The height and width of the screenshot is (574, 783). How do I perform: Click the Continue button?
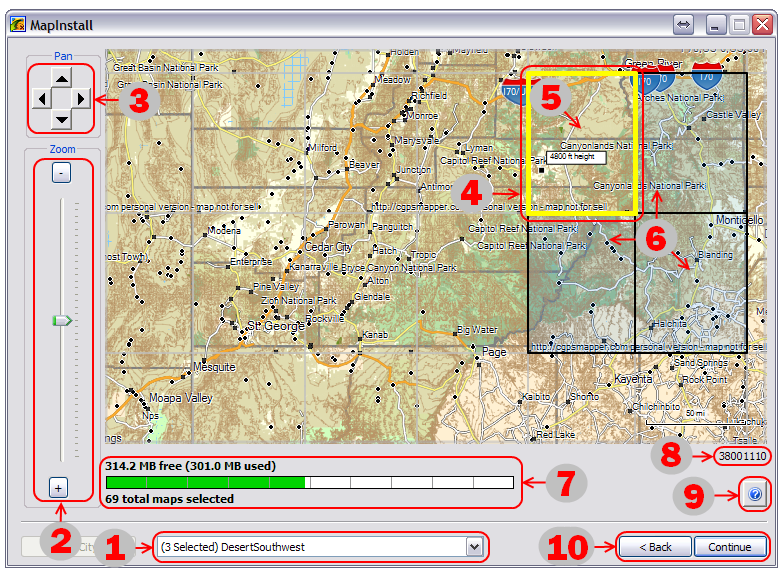pyautogui.click(x=730, y=547)
